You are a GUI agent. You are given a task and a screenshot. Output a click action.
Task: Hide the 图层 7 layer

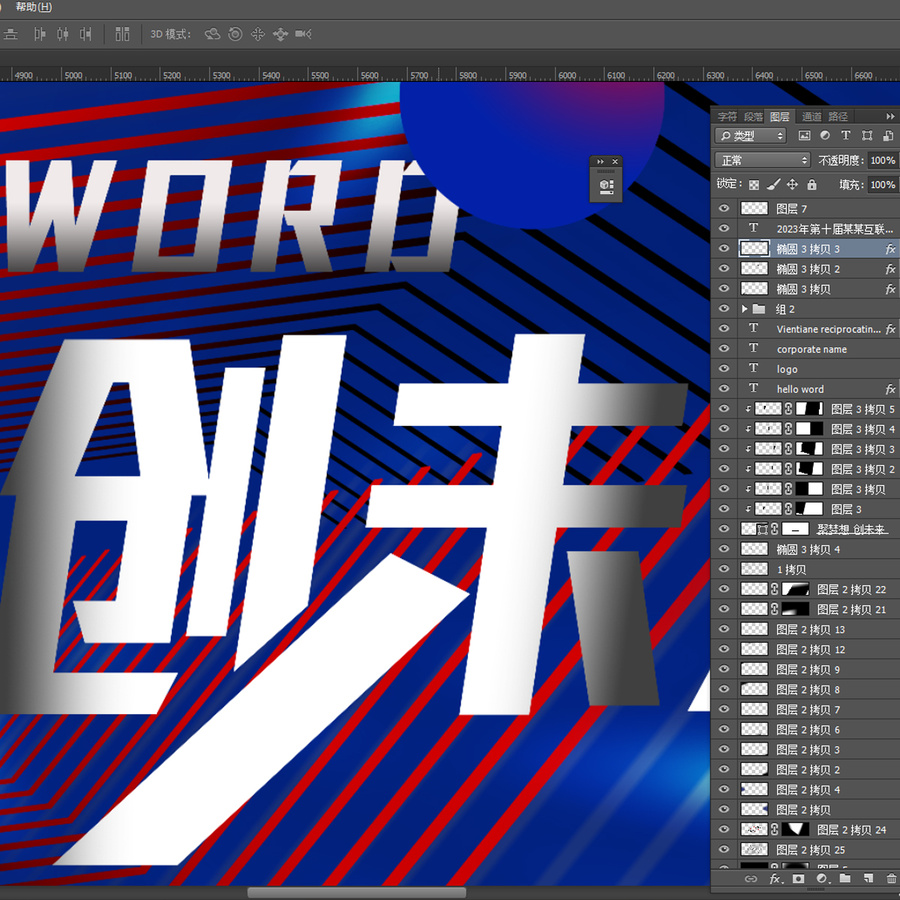pos(724,208)
